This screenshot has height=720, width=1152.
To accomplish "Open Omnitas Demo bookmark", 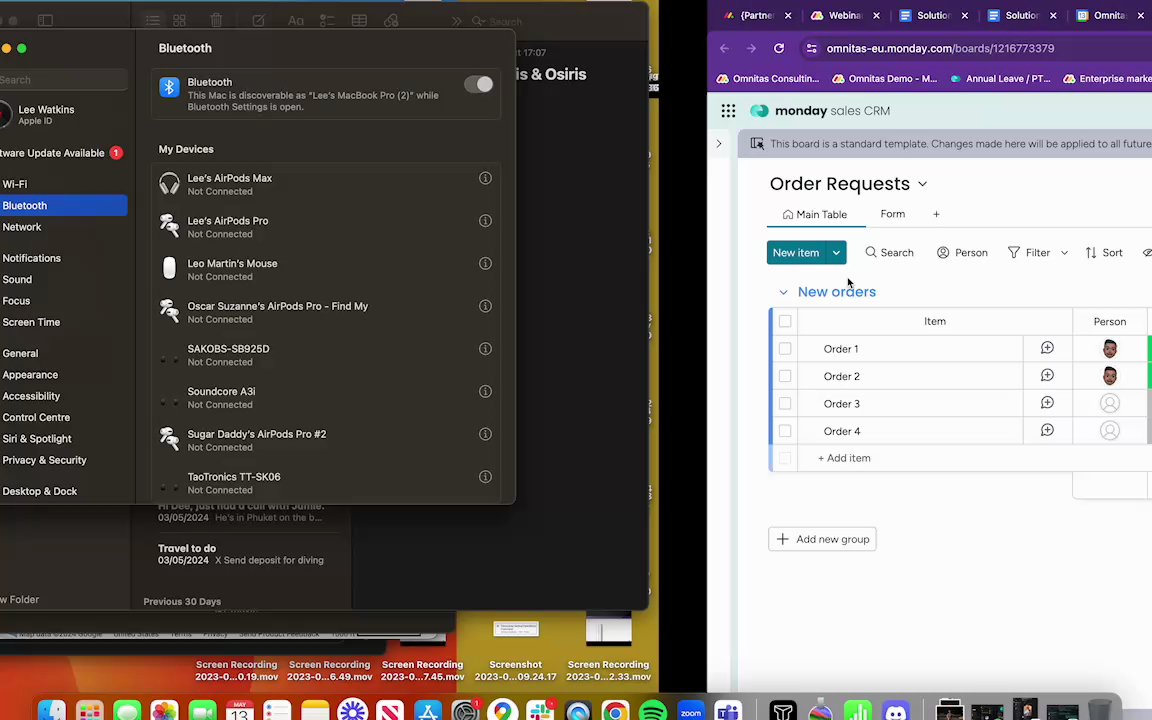I will tap(885, 79).
